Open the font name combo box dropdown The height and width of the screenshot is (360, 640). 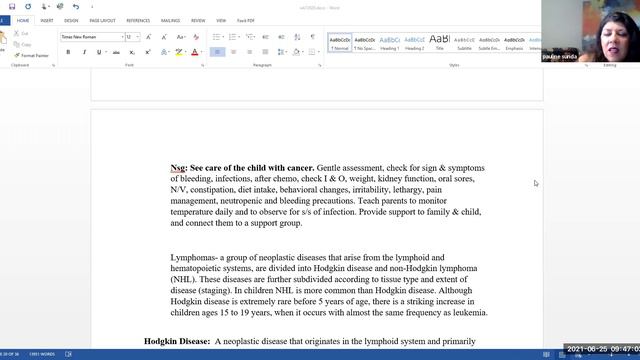[x=122, y=37]
